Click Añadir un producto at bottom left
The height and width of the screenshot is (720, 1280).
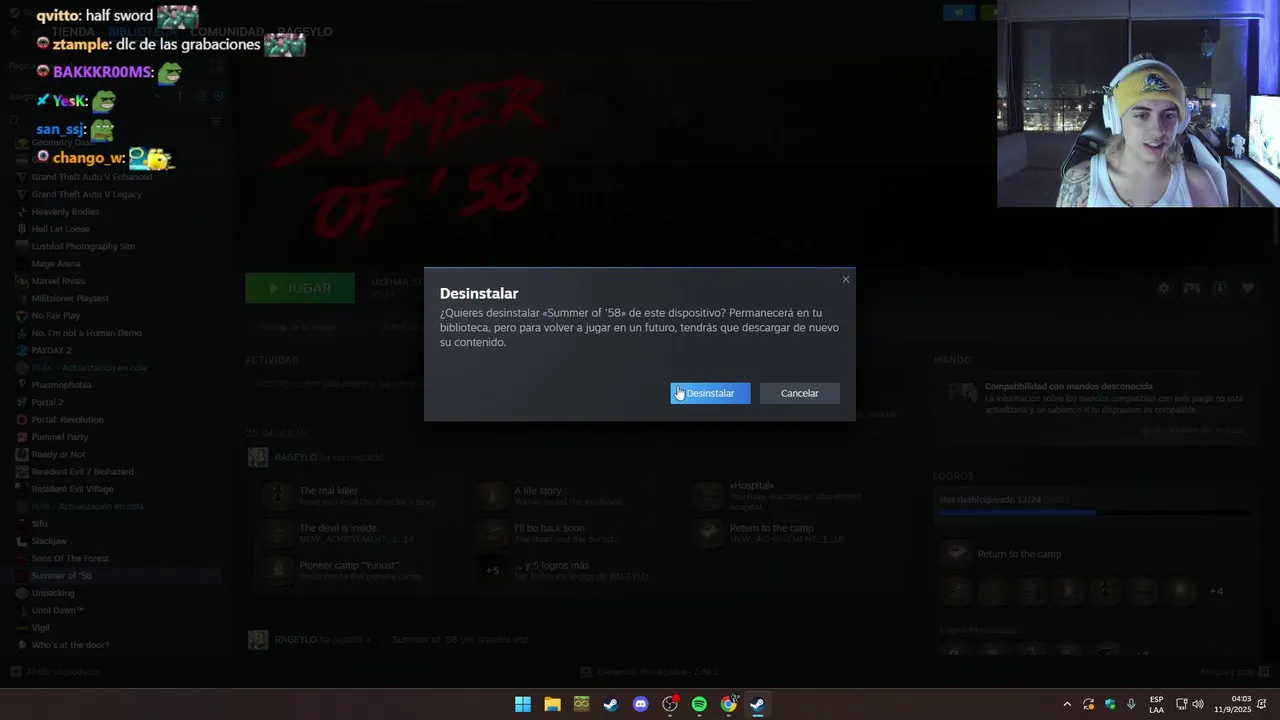[x=55, y=672]
